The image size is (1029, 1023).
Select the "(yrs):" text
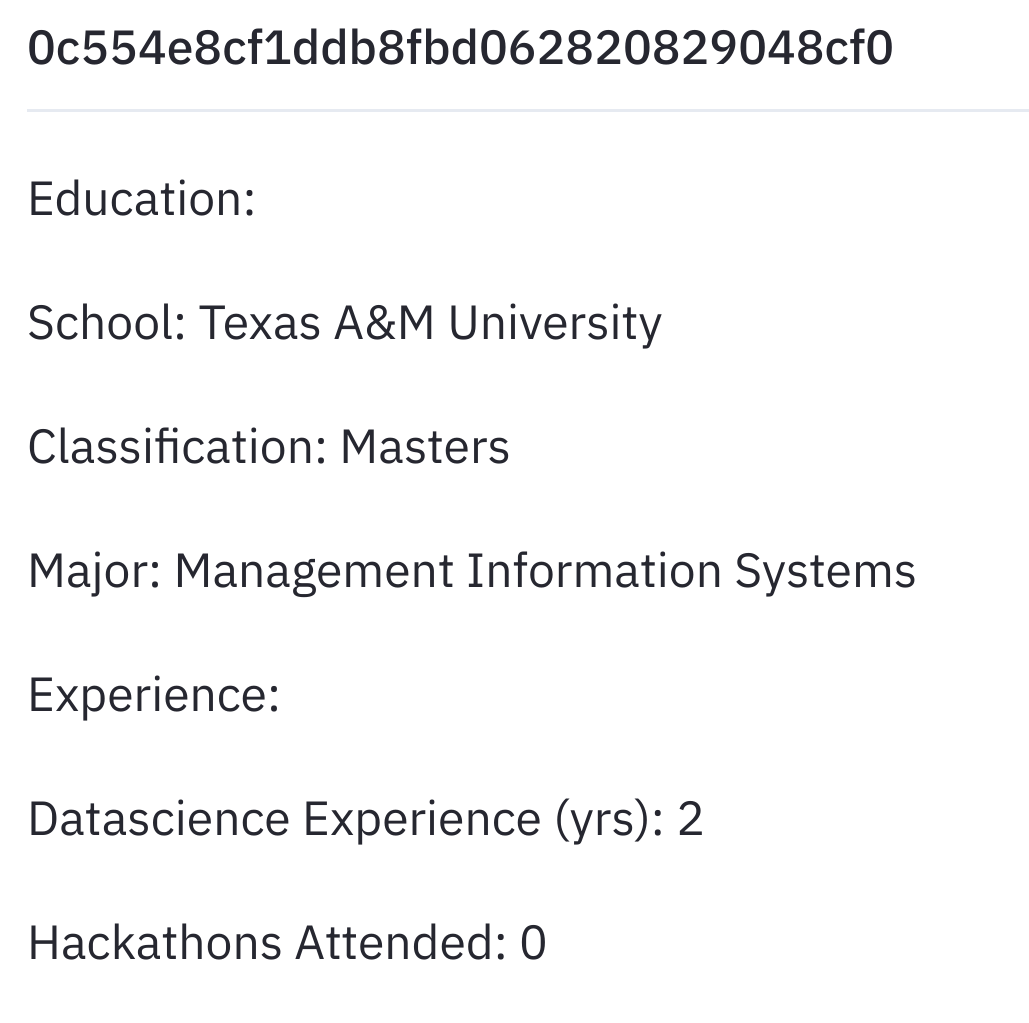[608, 819]
